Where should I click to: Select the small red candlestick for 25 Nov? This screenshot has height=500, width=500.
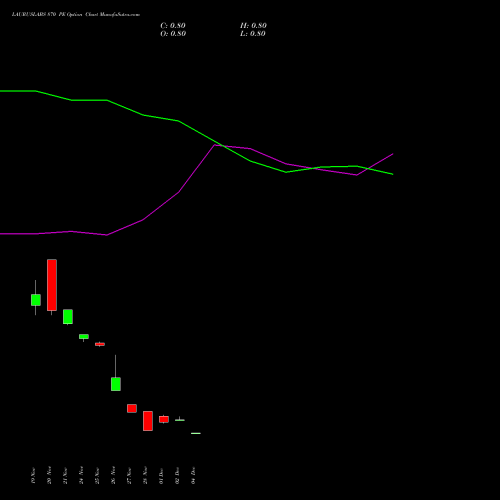pyautogui.click(x=100, y=344)
